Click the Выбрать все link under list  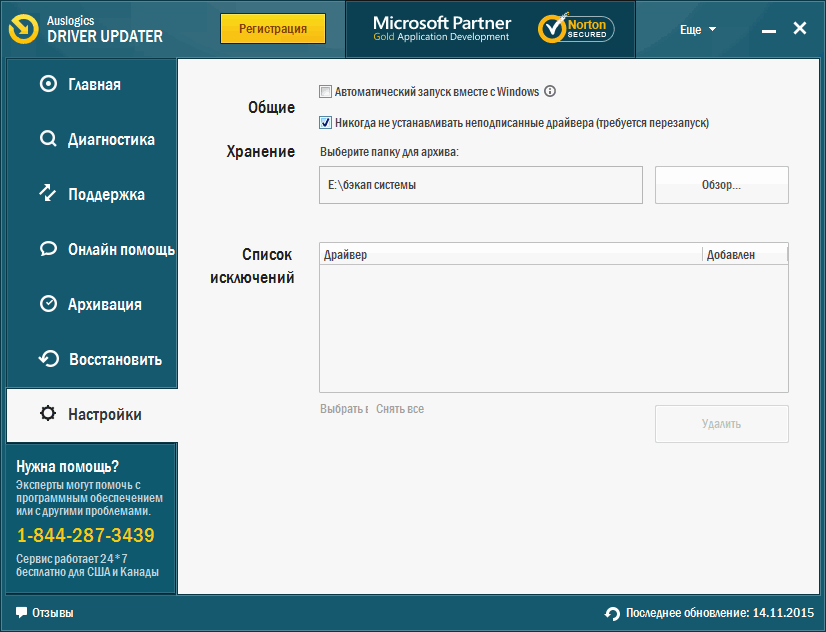pos(344,409)
